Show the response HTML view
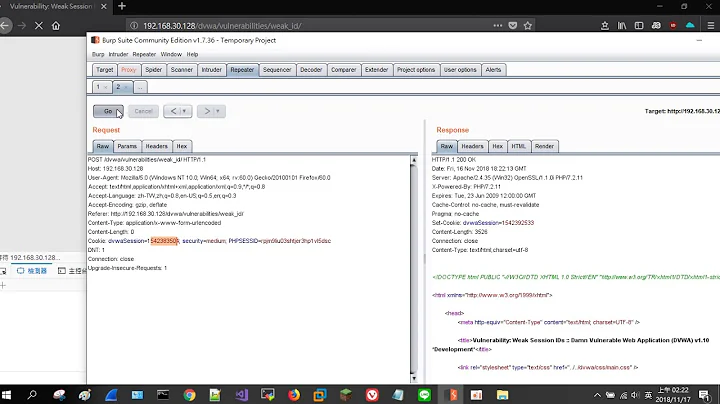 tap(518, 146)
